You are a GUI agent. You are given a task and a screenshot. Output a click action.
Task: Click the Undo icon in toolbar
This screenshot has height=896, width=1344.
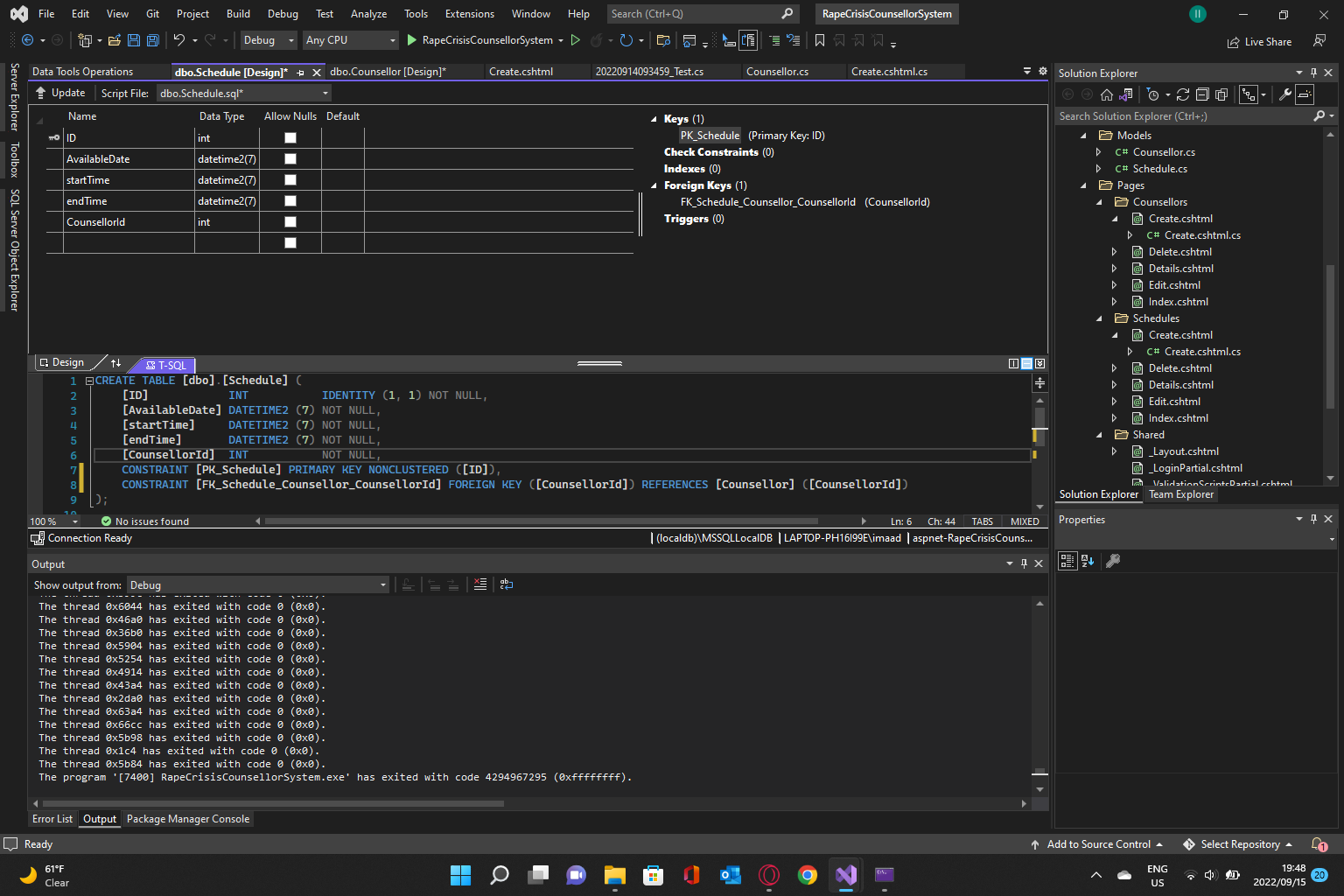point(179,40)
